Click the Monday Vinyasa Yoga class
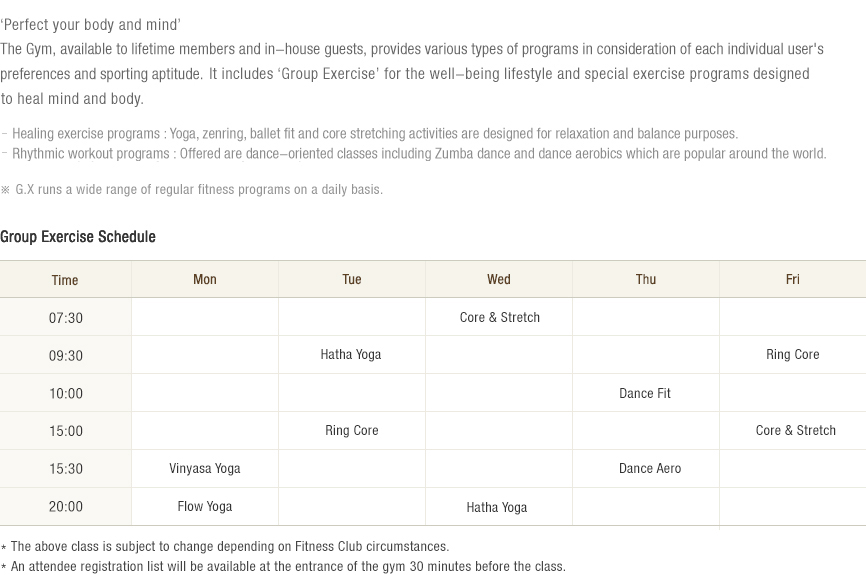Viewport: 866px width, 575px height. coord(205,468)
